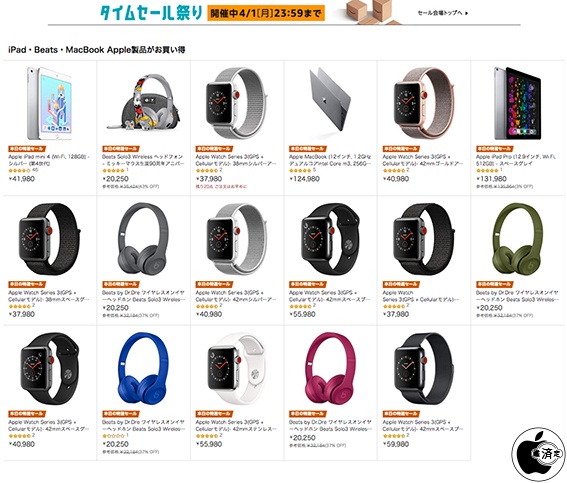This screenshot has height=483, width=567.
Task: Select the gold Apple Watch with pink loop
Action: (x=424, y=103)
